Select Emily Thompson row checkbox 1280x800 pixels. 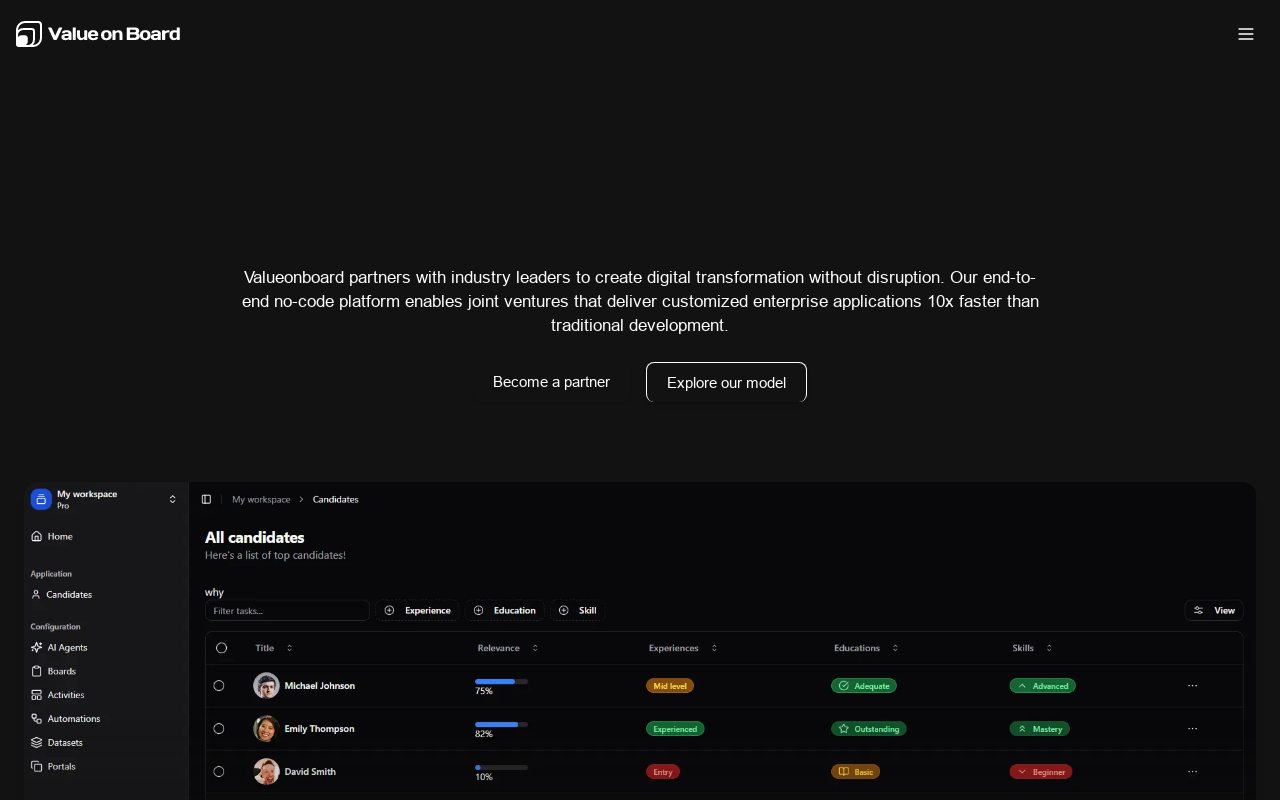pyautogui.click(x=219, y=729)
